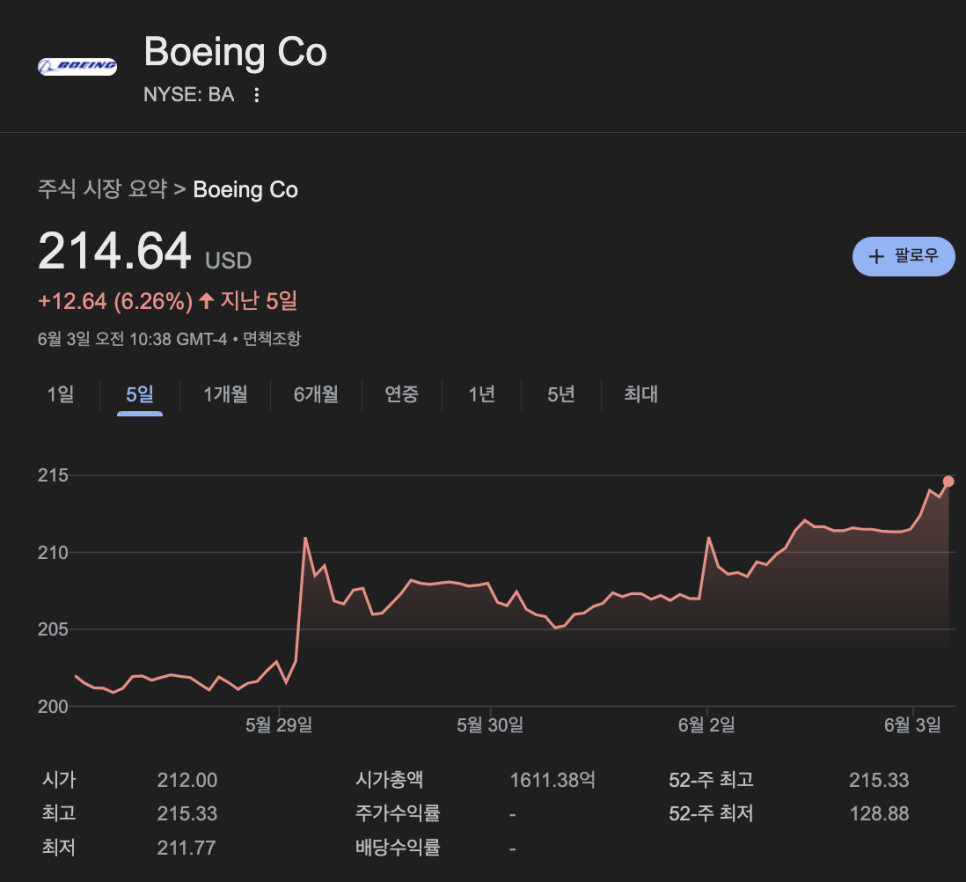Click the 최저 value 211.77

click(x=187, y=848)
